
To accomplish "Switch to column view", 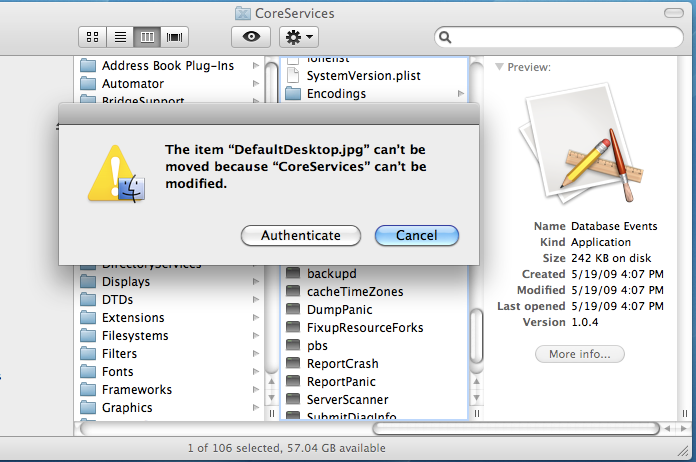I will coord(147,37).
